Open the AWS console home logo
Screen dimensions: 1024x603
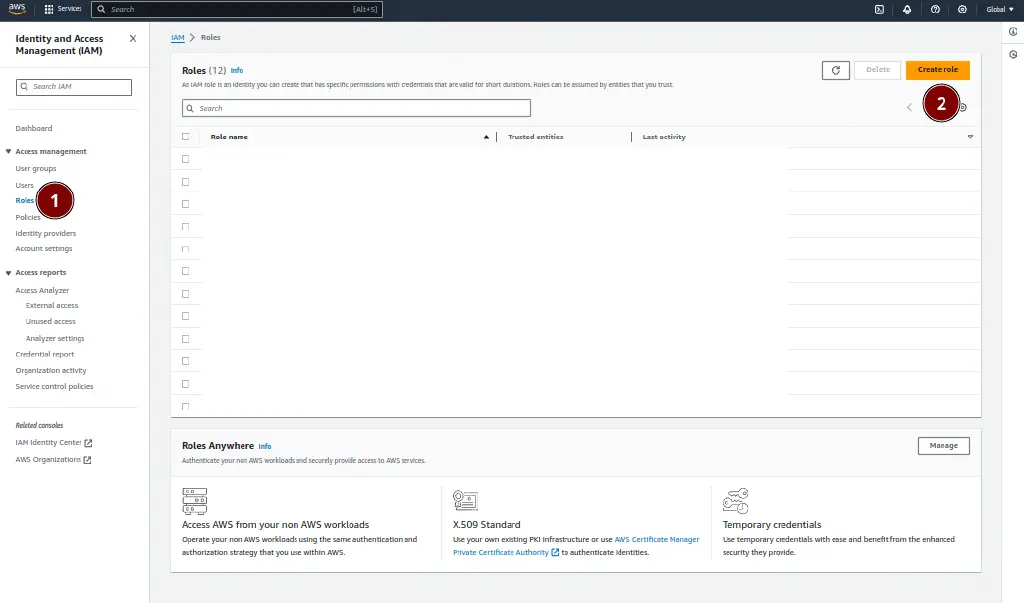click(x=17, y=8)
